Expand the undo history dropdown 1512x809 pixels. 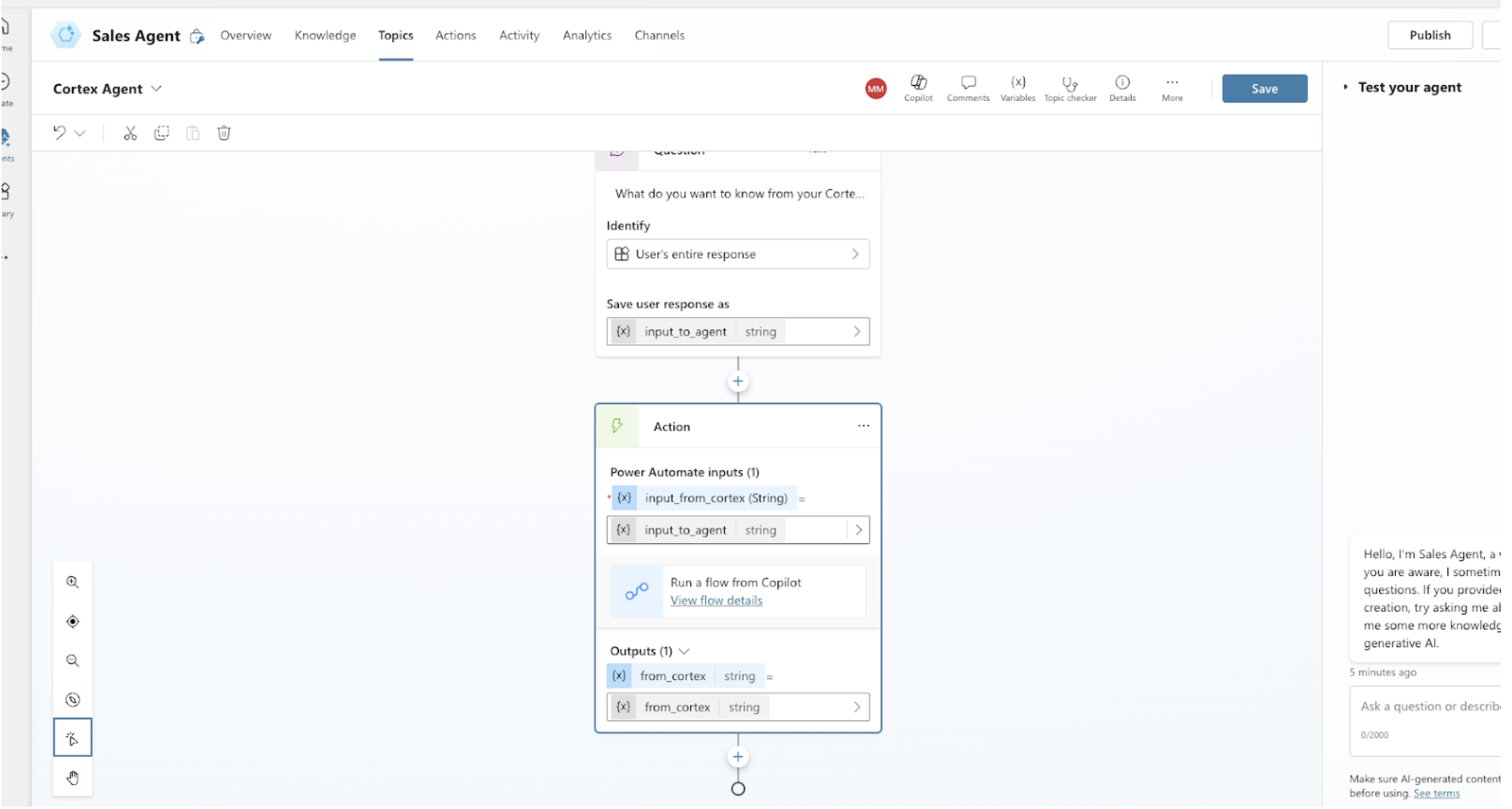point(80,133)
